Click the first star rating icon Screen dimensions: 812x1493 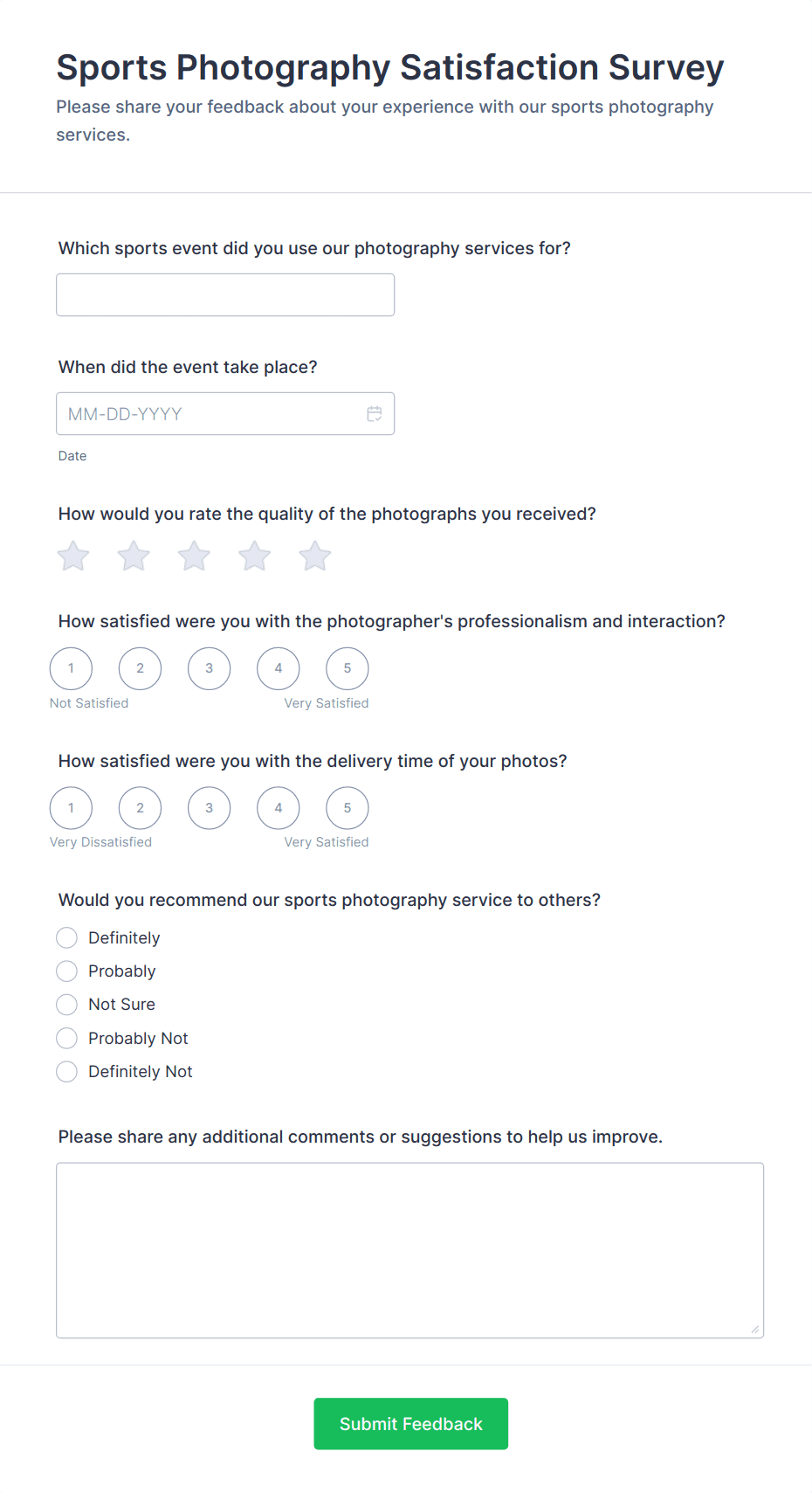[73, 556]
